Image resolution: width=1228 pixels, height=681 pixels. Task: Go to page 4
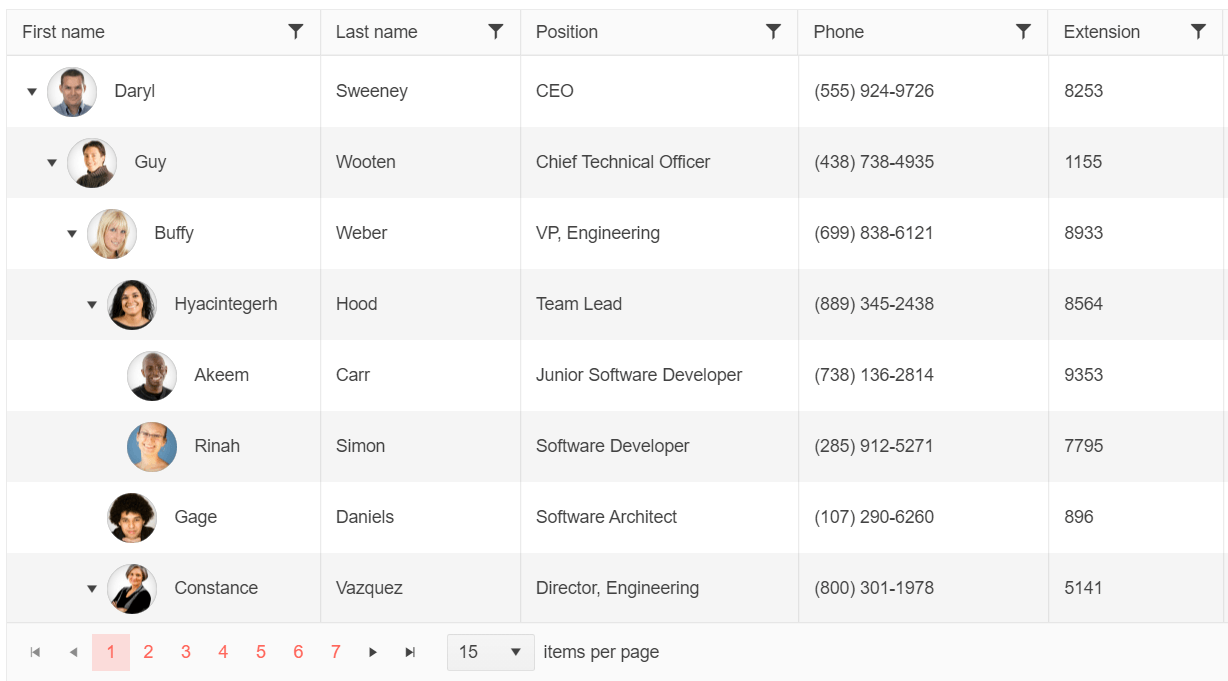click(x=223, y=651)
